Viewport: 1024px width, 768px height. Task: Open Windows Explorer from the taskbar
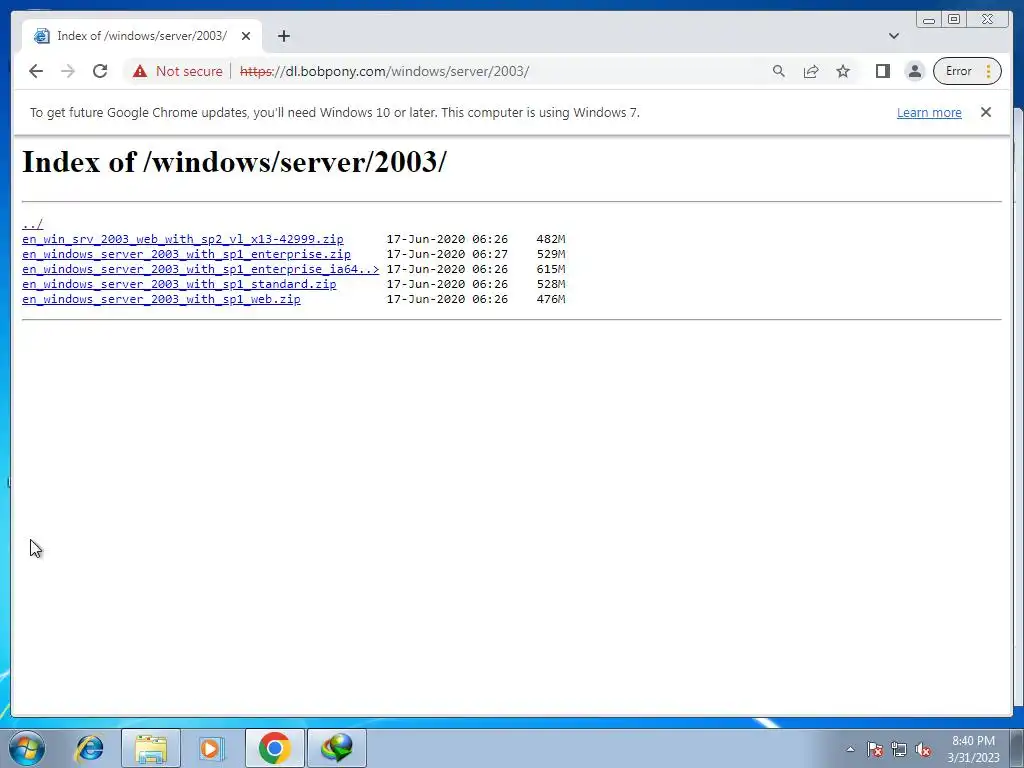151,748
